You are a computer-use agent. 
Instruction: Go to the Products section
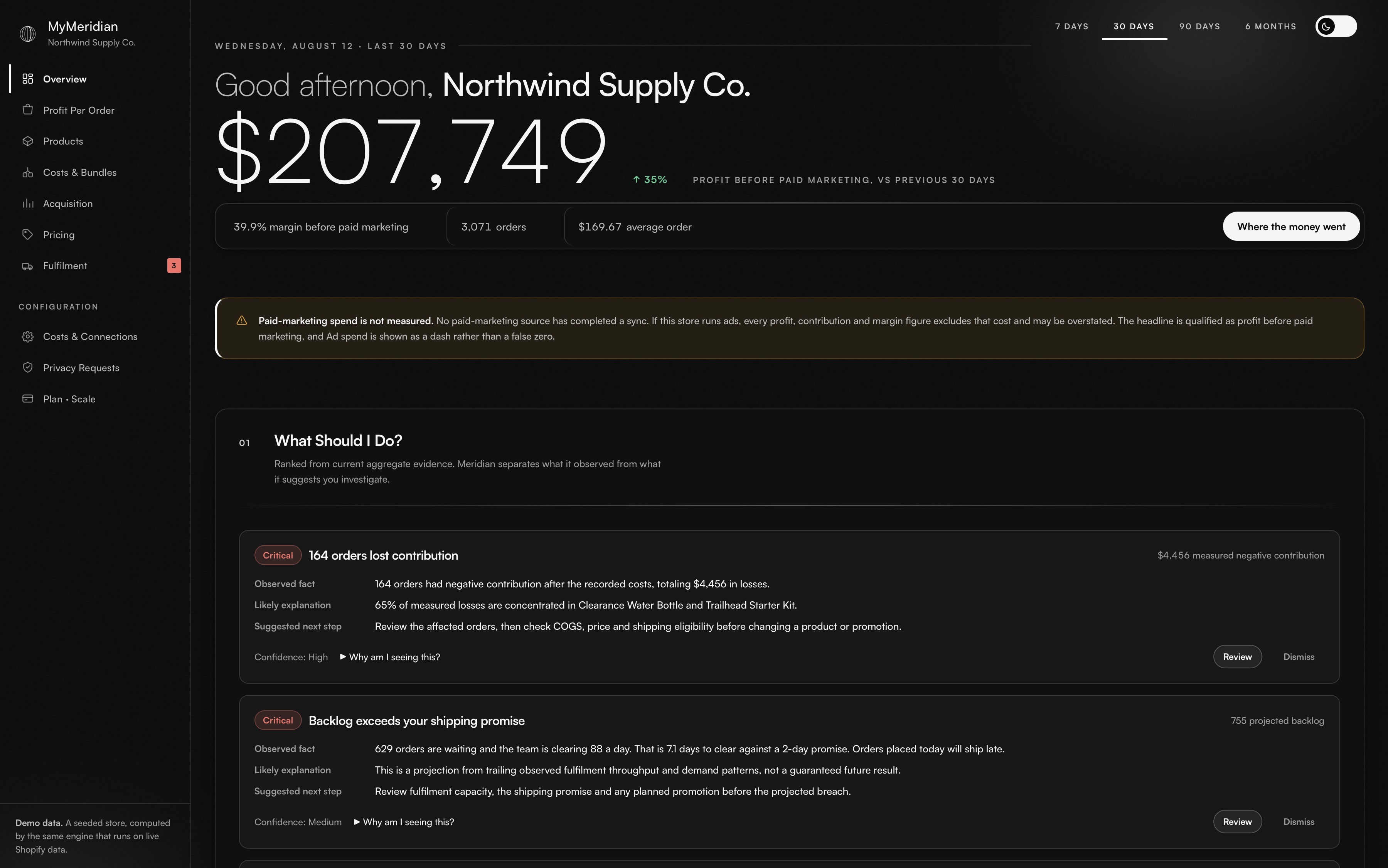tap(95, 141)
